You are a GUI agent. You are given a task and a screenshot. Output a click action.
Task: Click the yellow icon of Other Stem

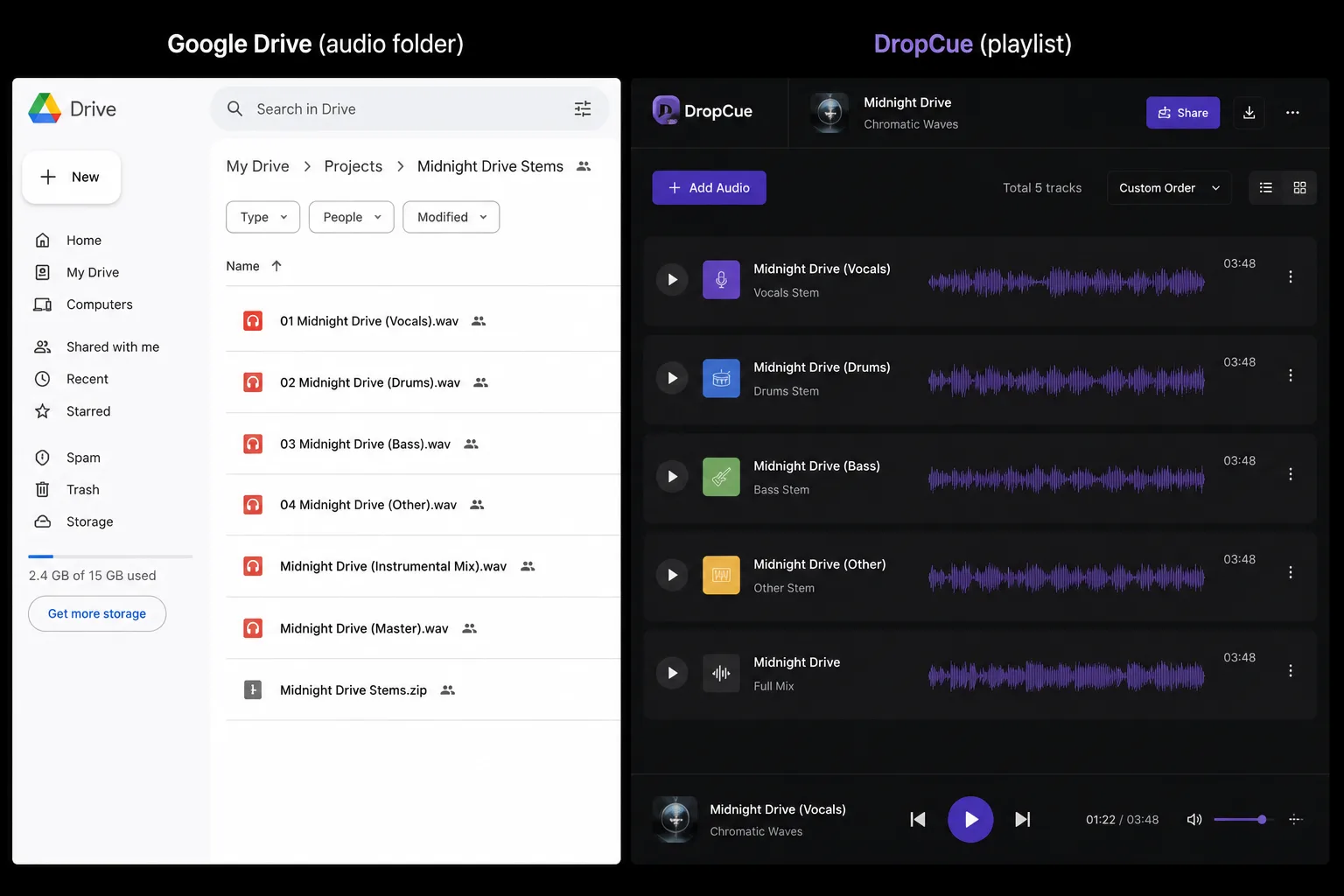tap(721, 575)
